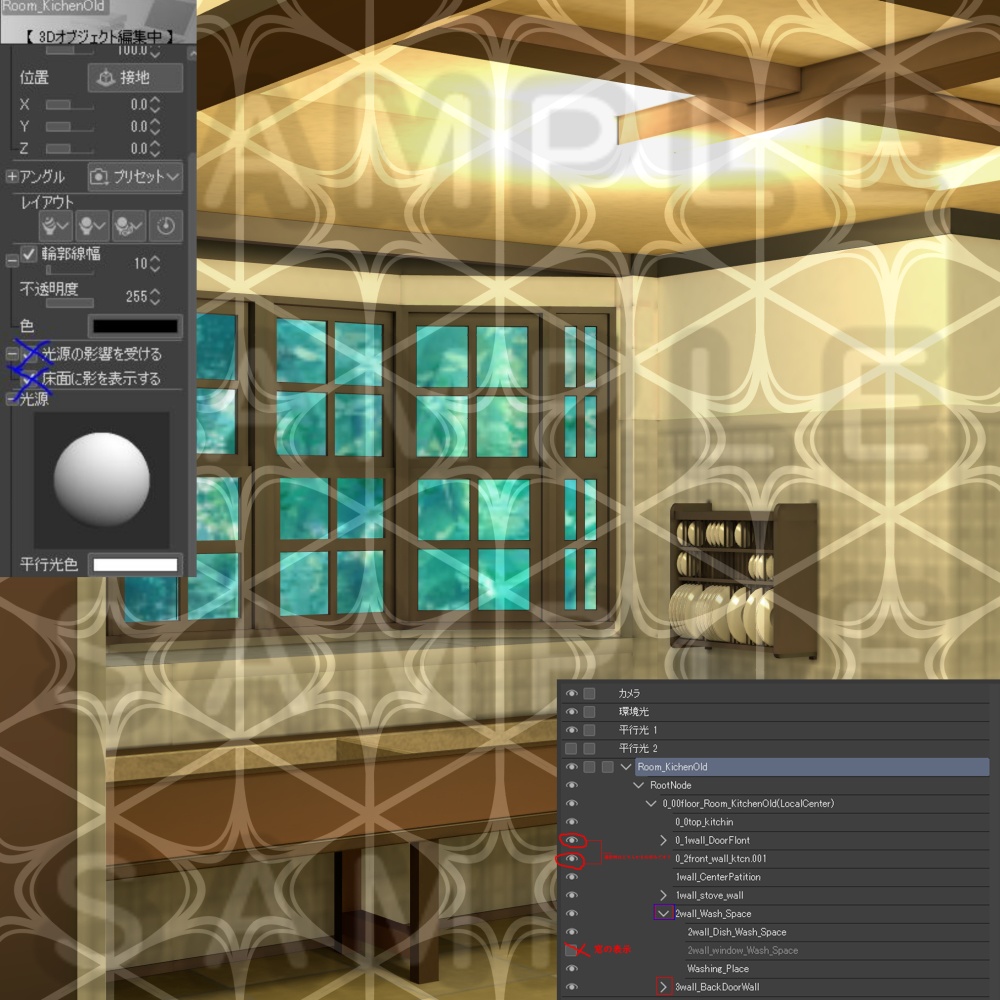
Task: Hide 平行光 1 using its eye icon
Action: pos(571,730)
